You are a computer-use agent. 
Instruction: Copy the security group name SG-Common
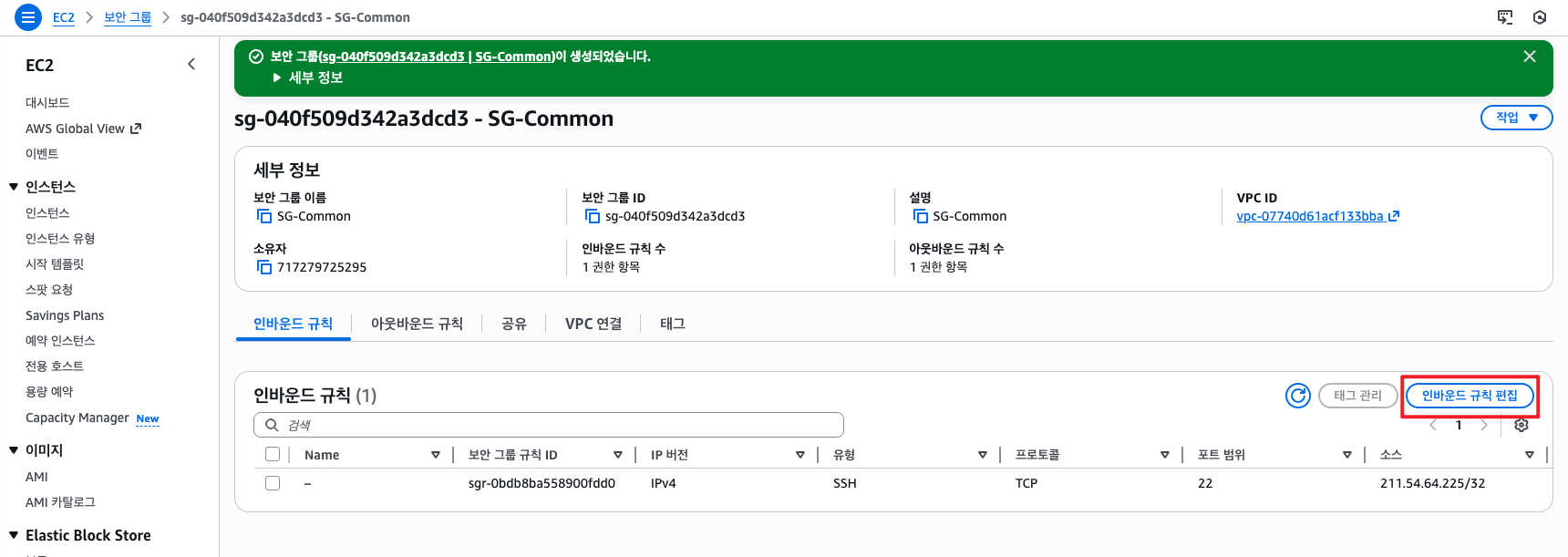click(264, 216)
